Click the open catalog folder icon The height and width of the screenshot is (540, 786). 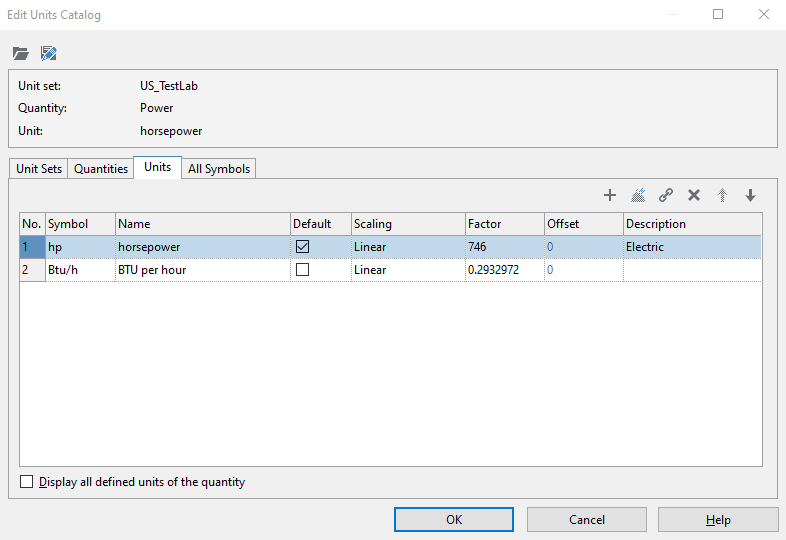click(x=21, y=53)
